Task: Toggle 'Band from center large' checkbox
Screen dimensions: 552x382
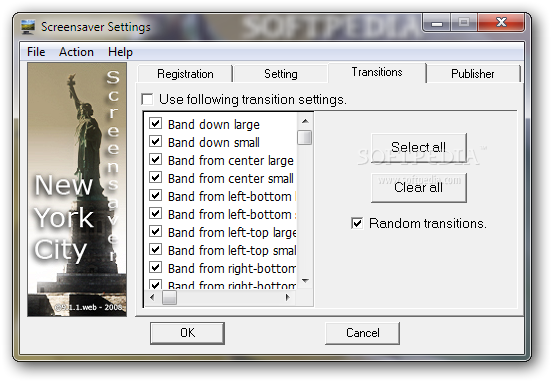Action: [155, 159]
